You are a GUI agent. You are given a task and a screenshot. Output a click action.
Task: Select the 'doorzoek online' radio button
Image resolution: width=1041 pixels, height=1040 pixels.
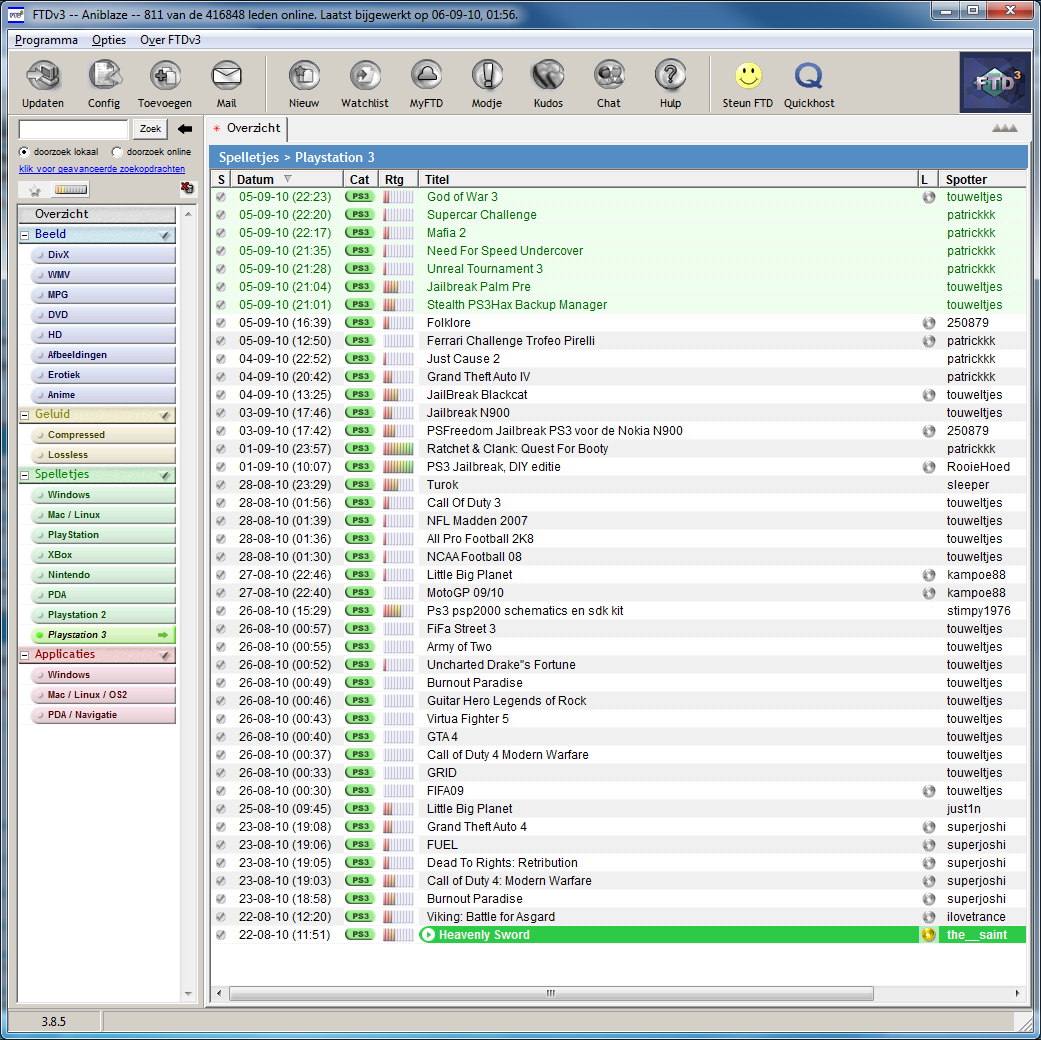[117, 152]
